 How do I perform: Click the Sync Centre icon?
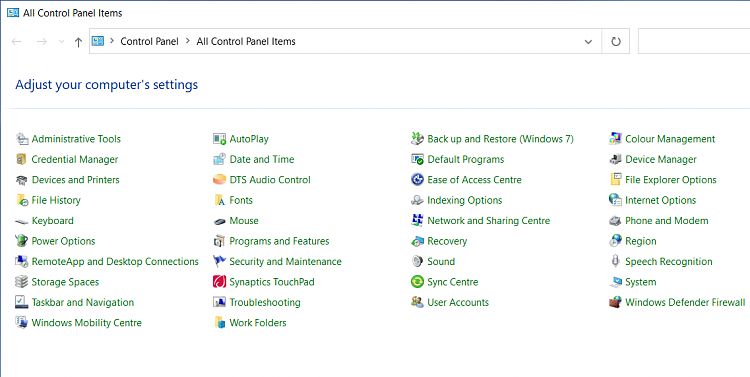(418, 282)
